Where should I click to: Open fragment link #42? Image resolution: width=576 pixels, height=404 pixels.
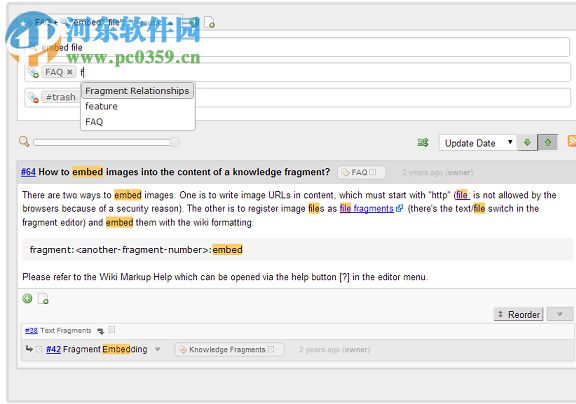[x=54, y=349]
